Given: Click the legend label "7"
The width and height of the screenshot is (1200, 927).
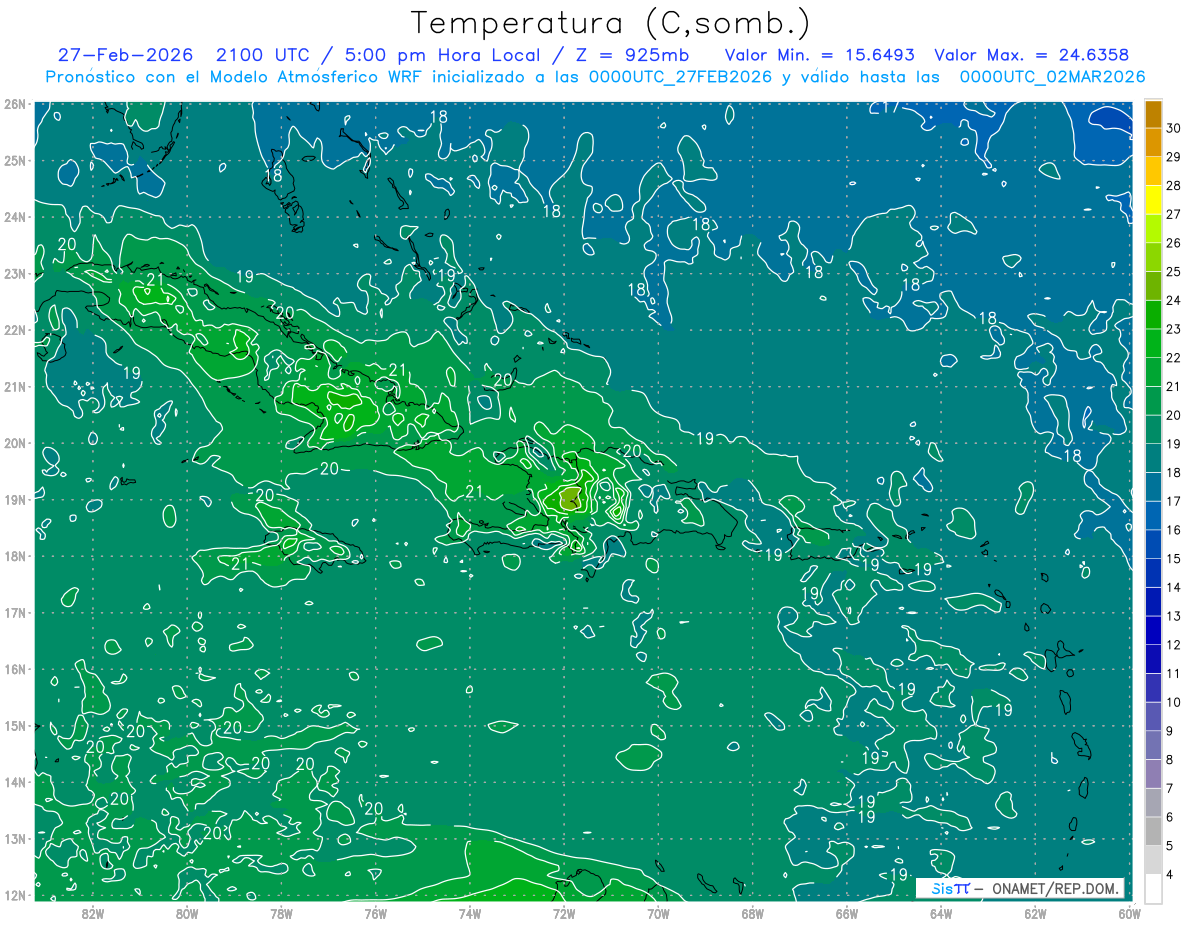Looking at the screenshot, I should coord(1170,788).
